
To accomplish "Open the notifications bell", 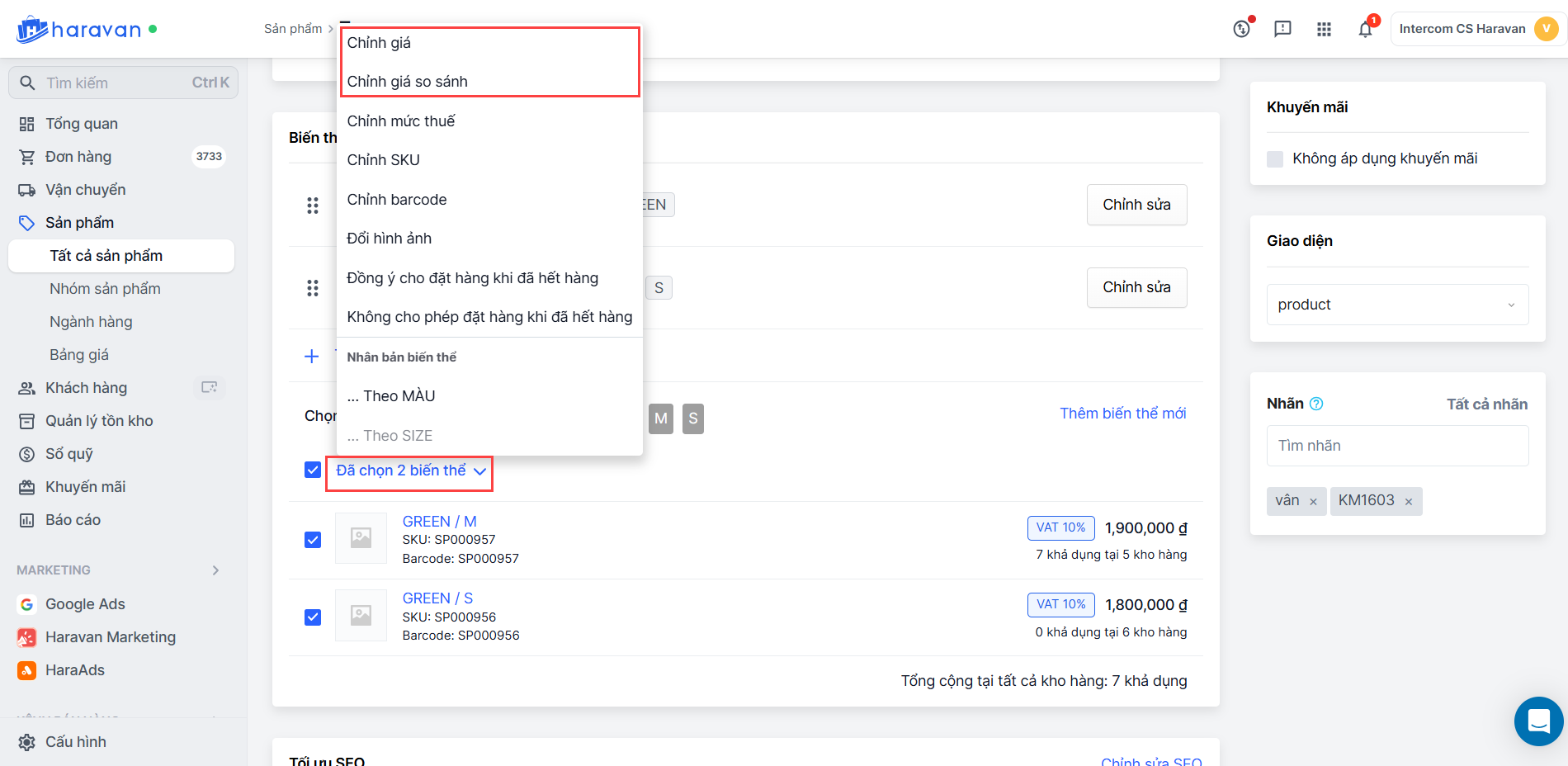I will click(1366, 29).
